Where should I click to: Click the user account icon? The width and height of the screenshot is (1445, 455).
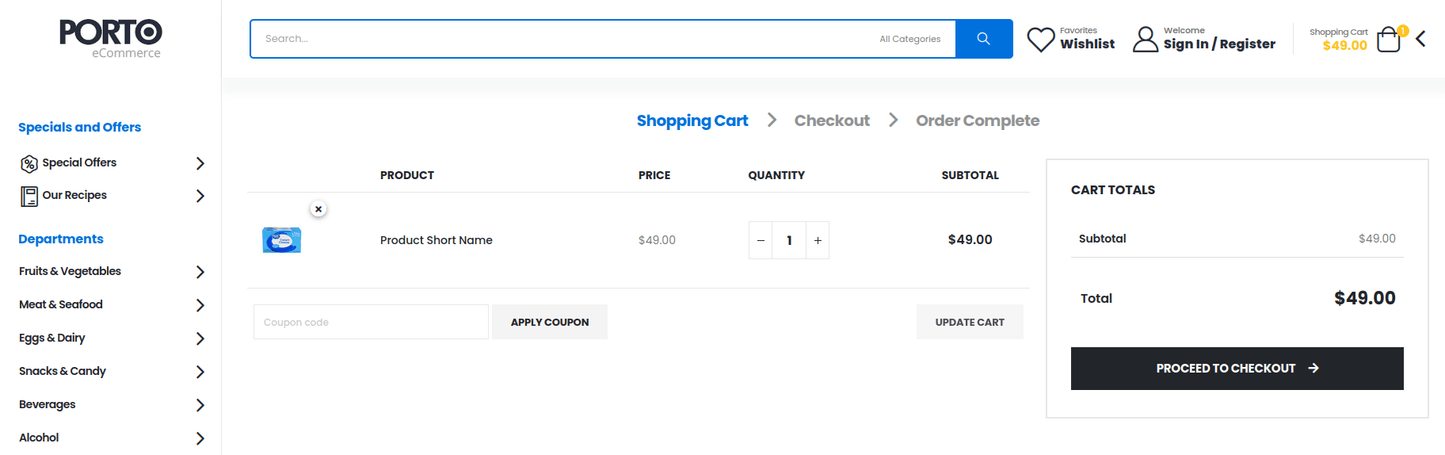click(1145, 39)
